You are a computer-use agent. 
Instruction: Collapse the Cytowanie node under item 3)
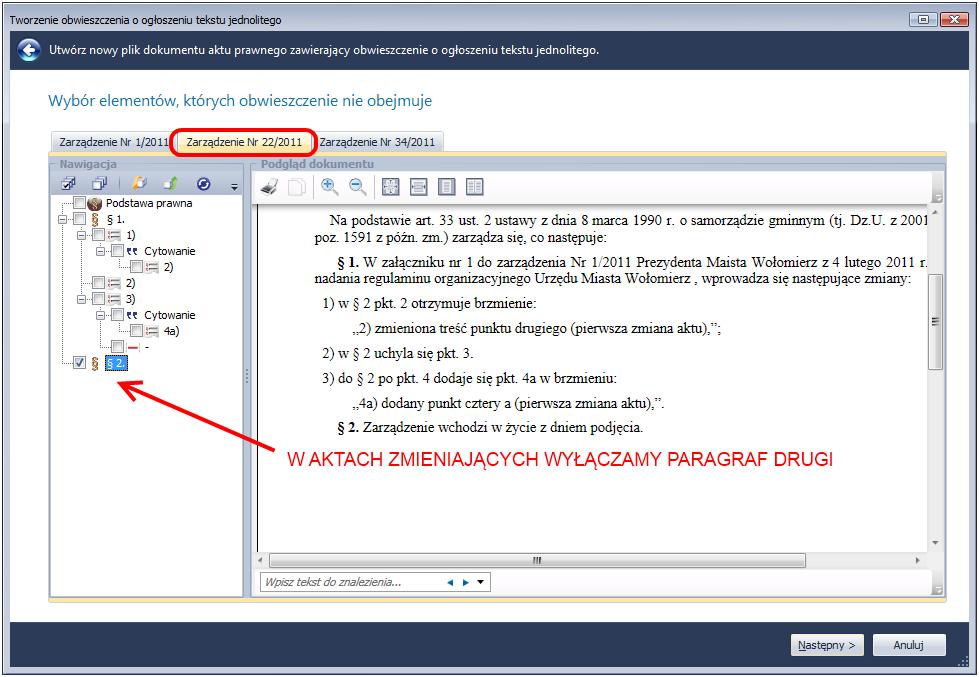tap(101, 315)
